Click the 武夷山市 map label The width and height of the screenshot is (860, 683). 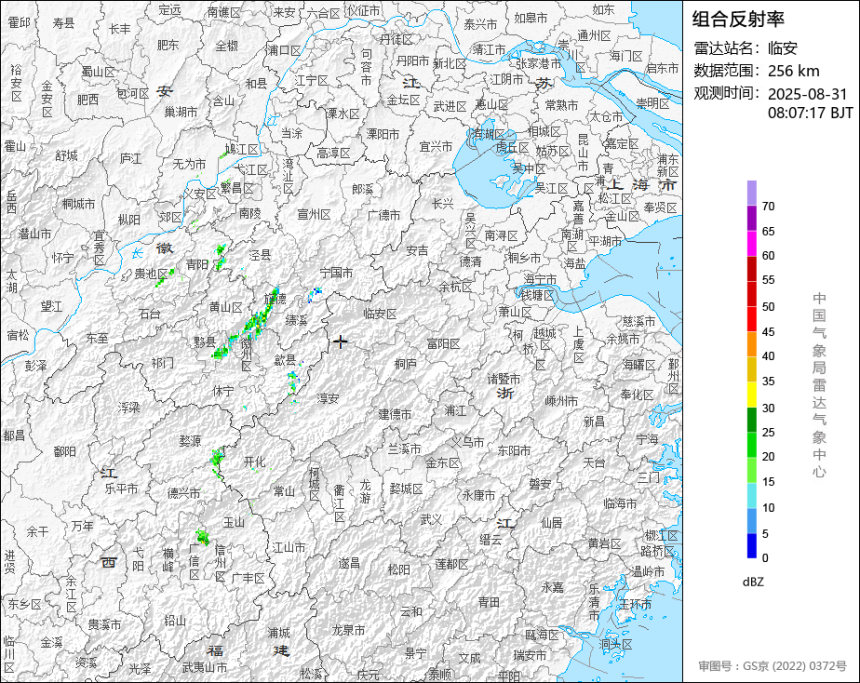(x=204, y=668)
